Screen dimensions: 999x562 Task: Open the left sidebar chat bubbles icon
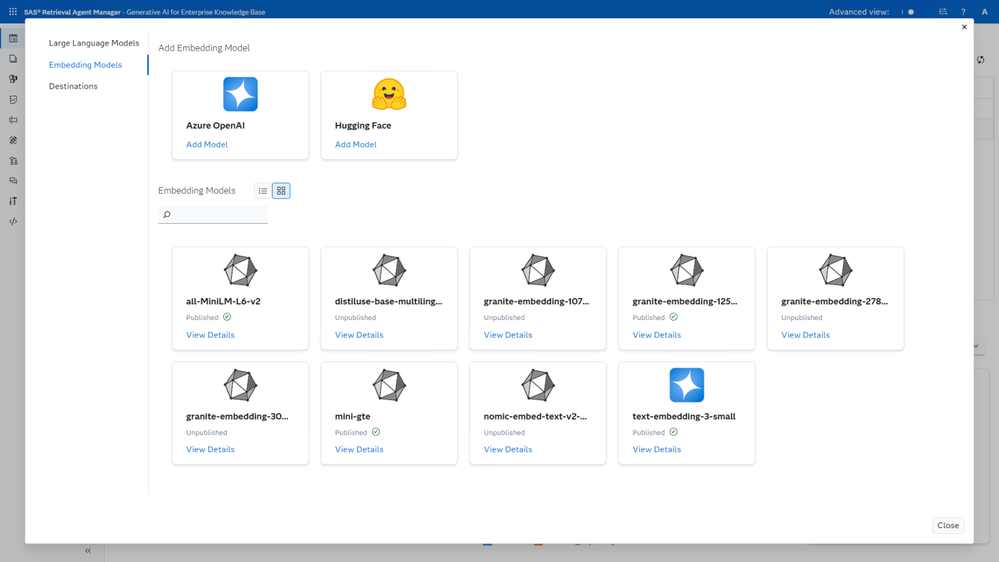click(13, 181)
